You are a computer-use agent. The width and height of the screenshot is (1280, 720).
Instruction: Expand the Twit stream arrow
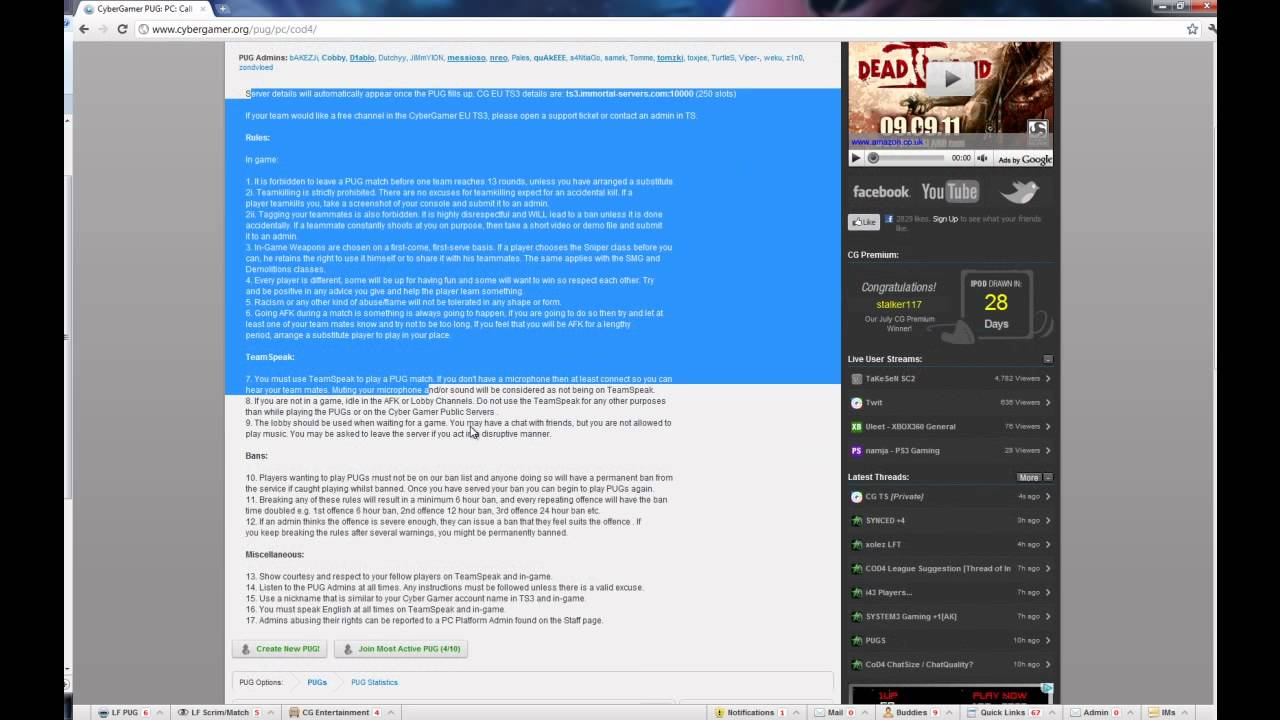click(1048, 402)
